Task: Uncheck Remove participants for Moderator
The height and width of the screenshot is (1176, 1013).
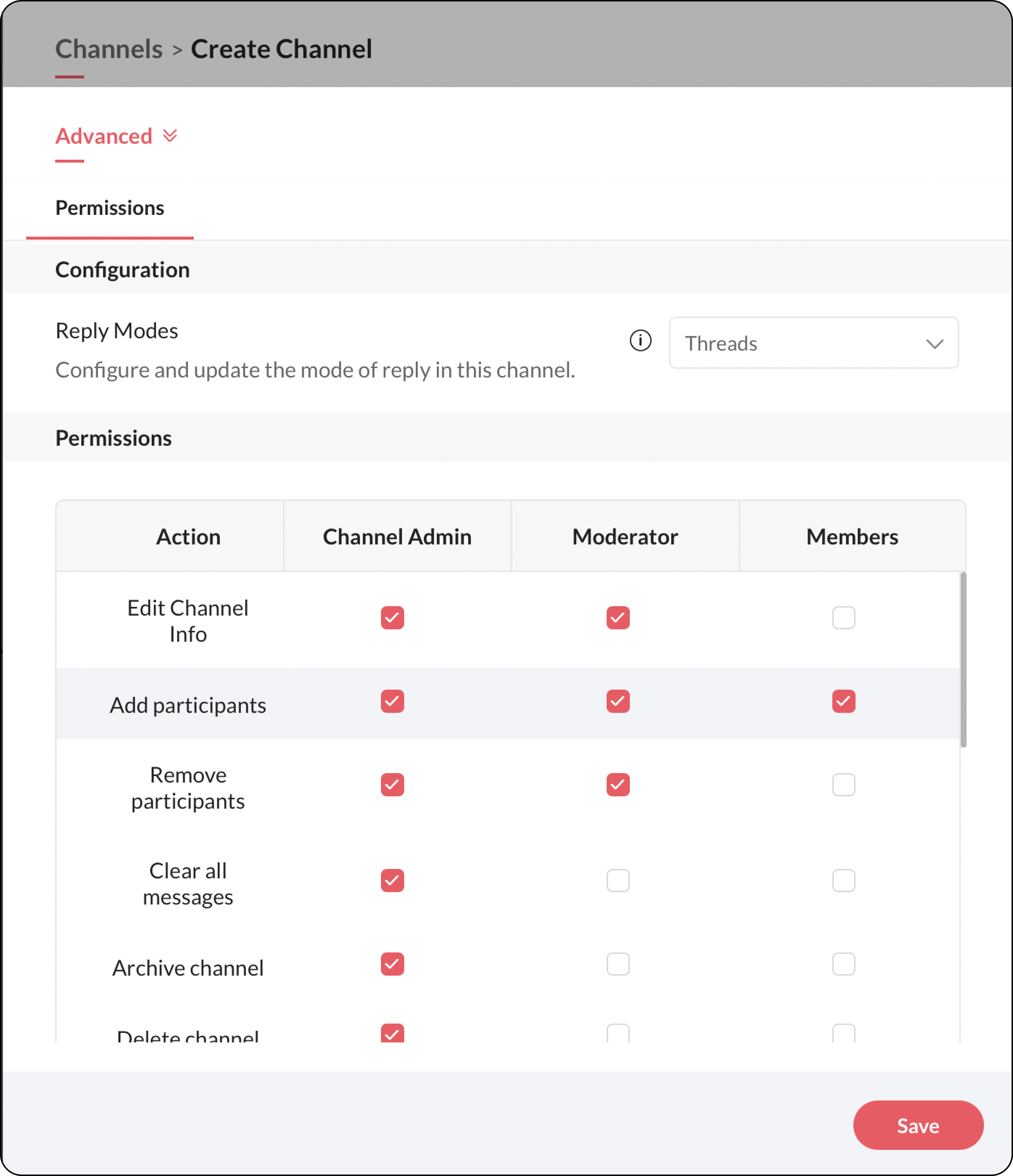Action: [618, 784]
